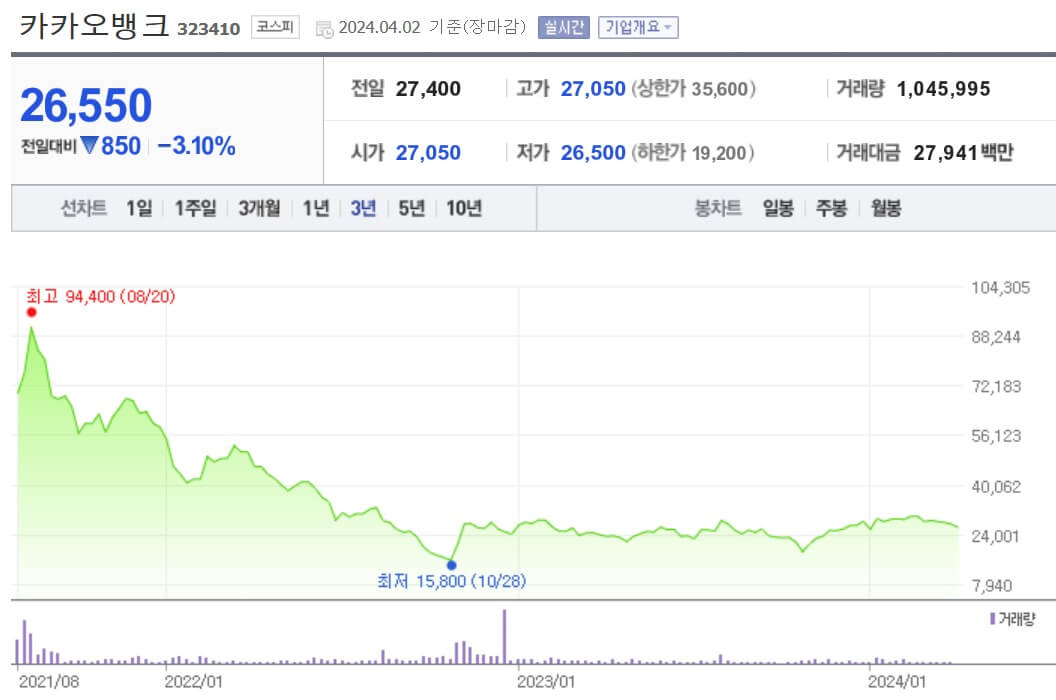Select 주봉 weekly candlestick view
This screenshot has width=1056, height=700.
click(830, 209)
